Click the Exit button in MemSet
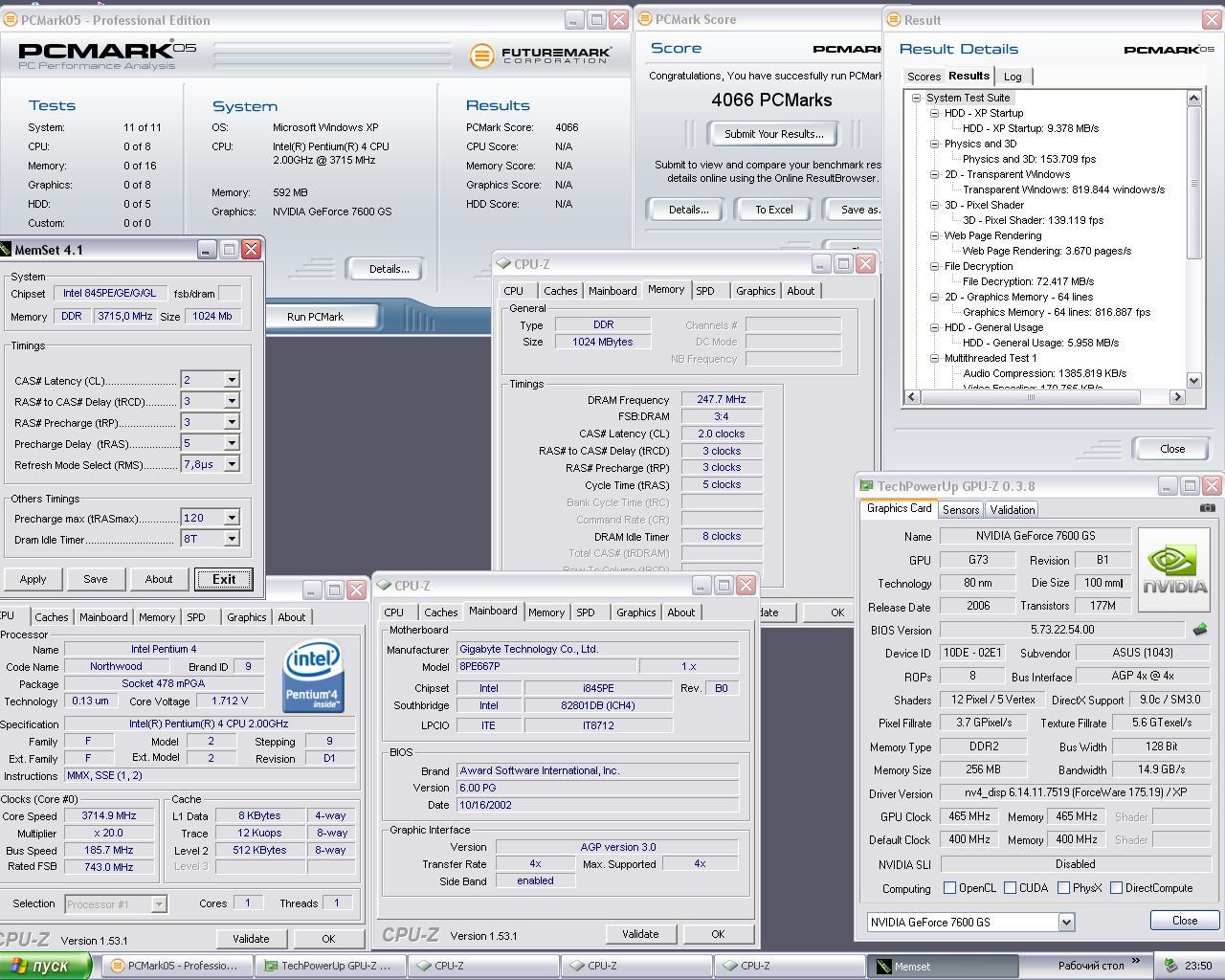Image resolution: width=1225 pixels, height=980 pixels. pos(224,579)
